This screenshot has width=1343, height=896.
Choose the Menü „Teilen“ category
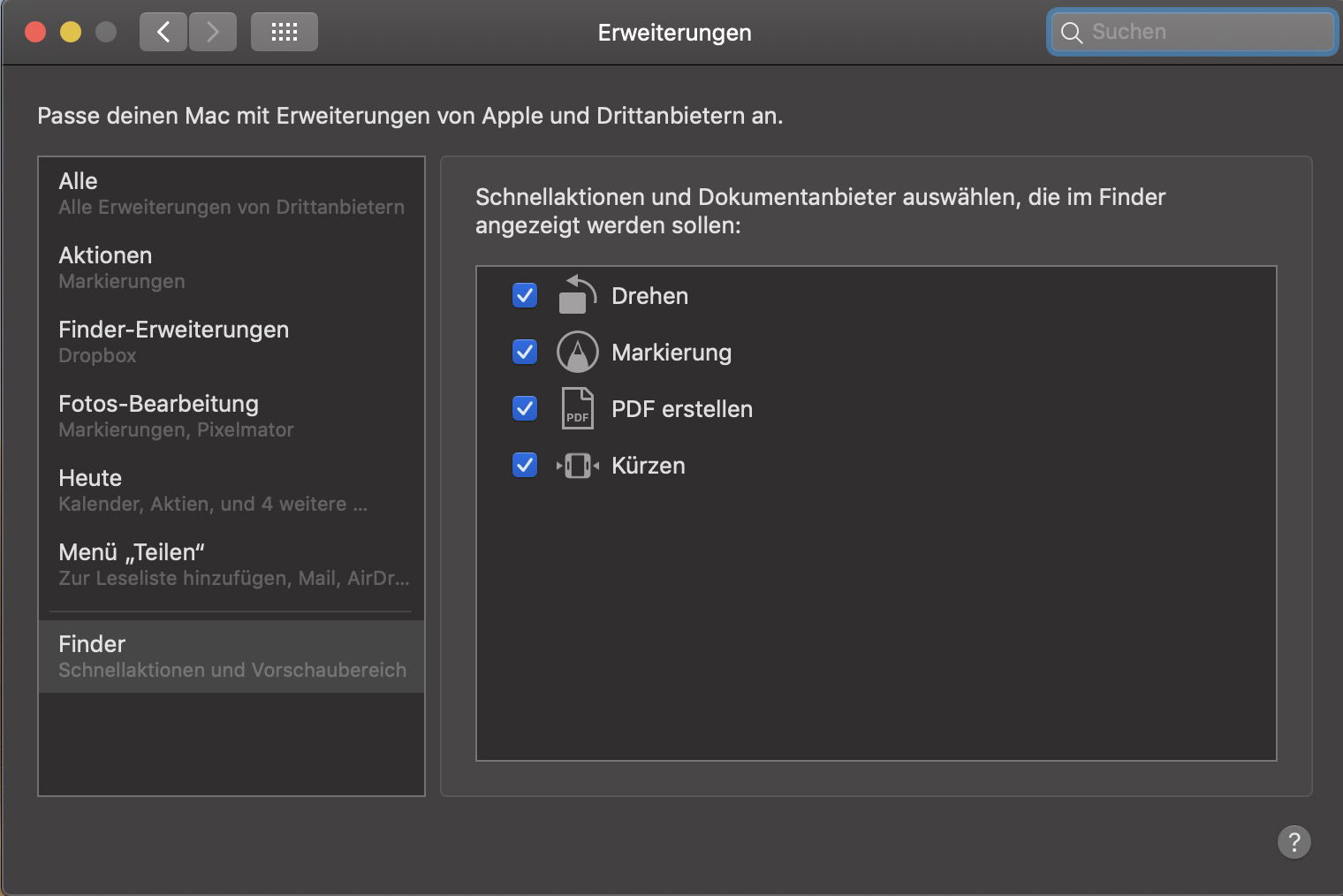[231, 564]
